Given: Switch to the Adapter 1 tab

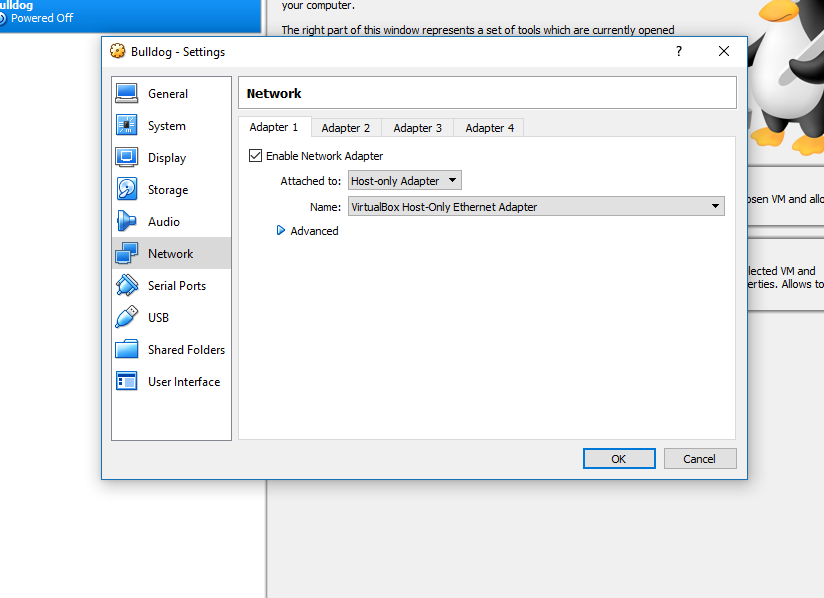Looking at the screenshot, I should click(x=274, y=127).
